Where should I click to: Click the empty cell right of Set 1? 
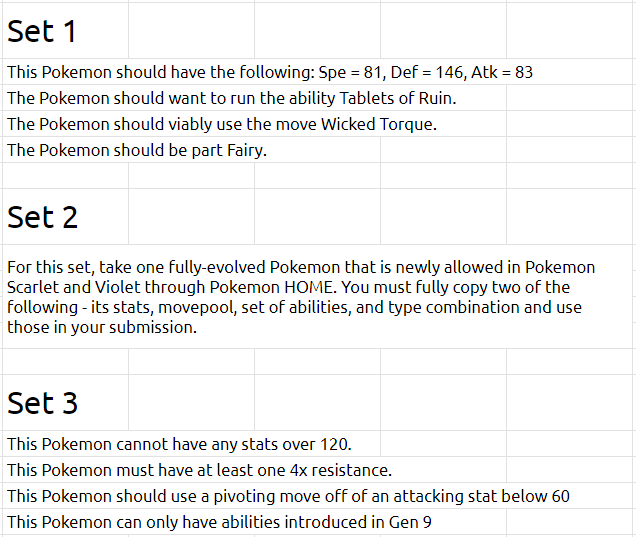point(191,31)
